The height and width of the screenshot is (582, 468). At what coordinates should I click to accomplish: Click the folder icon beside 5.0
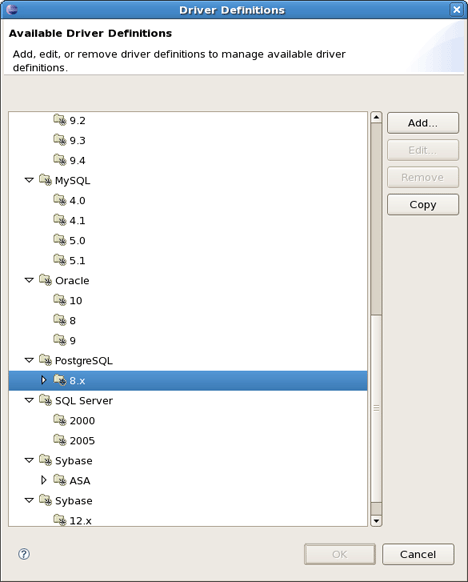[59, 240]
